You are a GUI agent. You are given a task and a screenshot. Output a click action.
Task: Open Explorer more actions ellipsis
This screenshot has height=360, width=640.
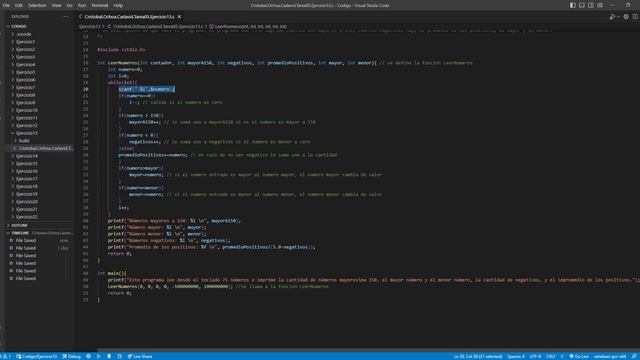(x=66, y=17)
